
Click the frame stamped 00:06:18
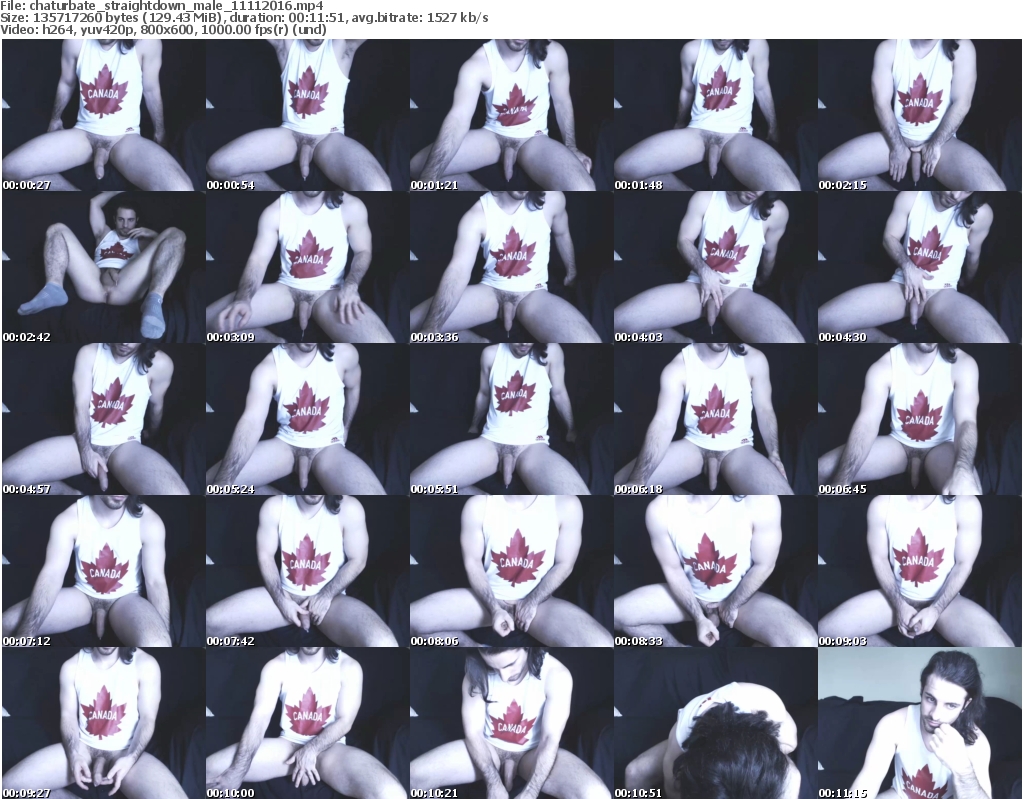715,419
